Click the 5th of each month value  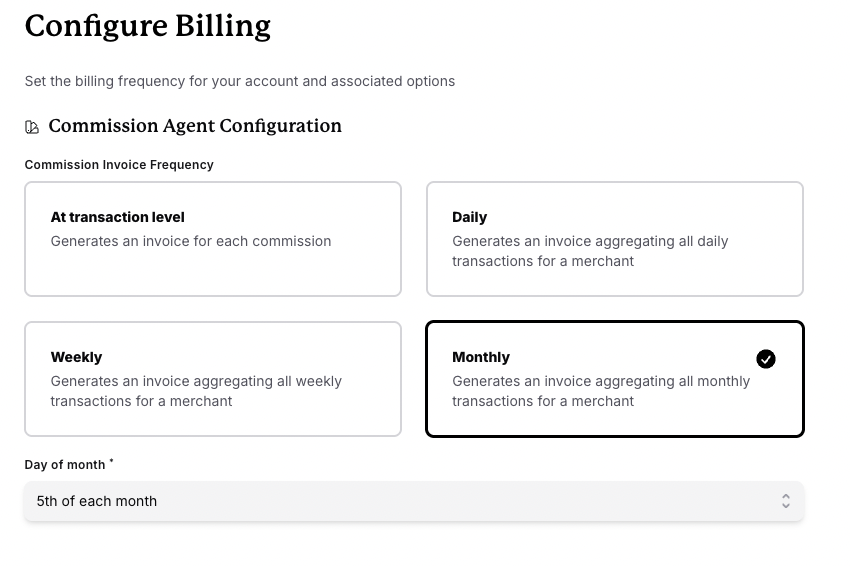click(97, 501)
